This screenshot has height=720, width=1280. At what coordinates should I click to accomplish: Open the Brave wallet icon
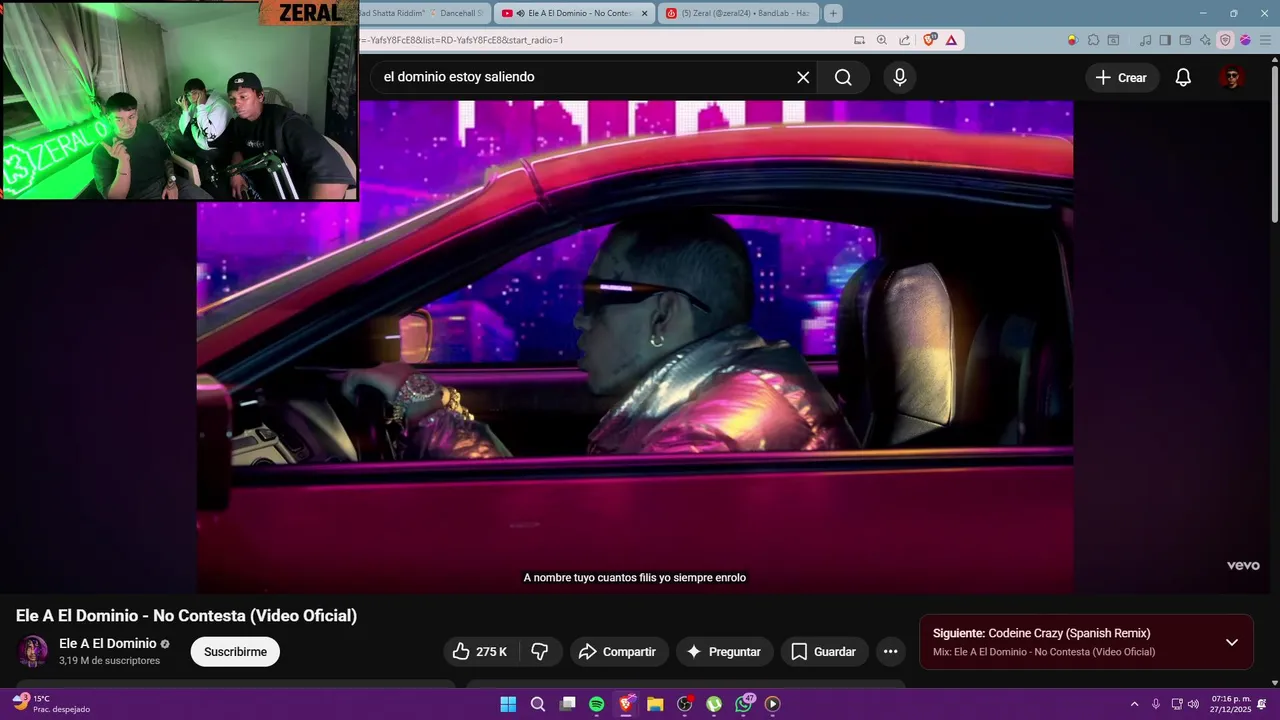1185,40
